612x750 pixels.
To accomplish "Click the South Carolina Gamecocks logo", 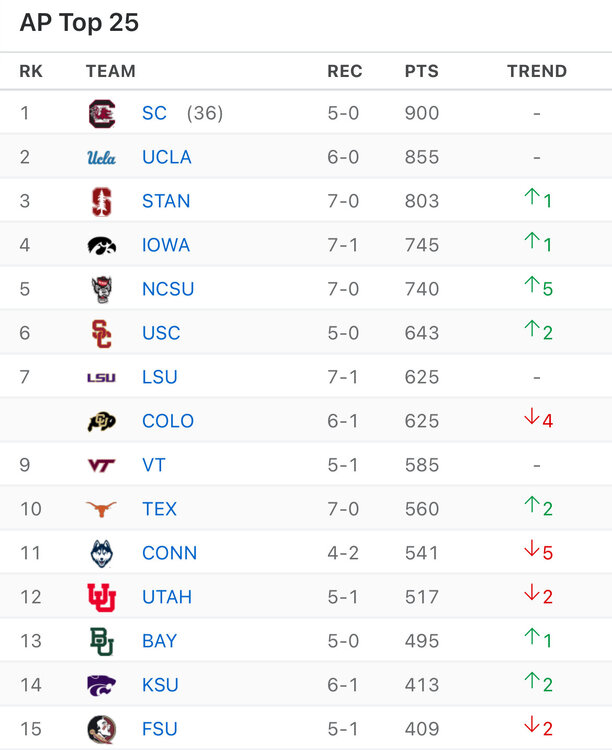I will (x=101, y=113).
